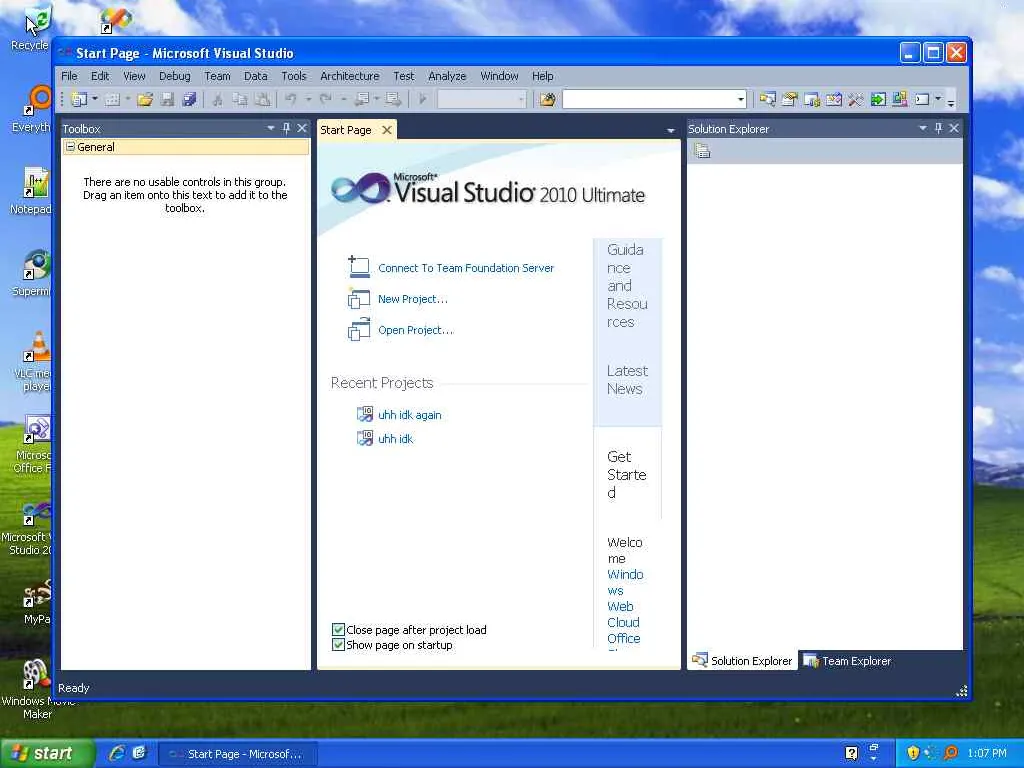Click the Team Explorer toolbar icon

(x=812, y=99)
